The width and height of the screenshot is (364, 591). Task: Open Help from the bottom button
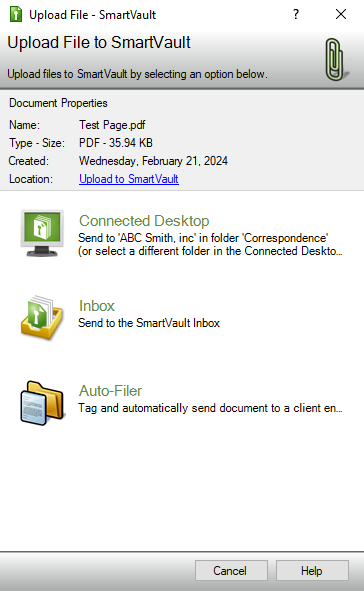click(312, 571)
